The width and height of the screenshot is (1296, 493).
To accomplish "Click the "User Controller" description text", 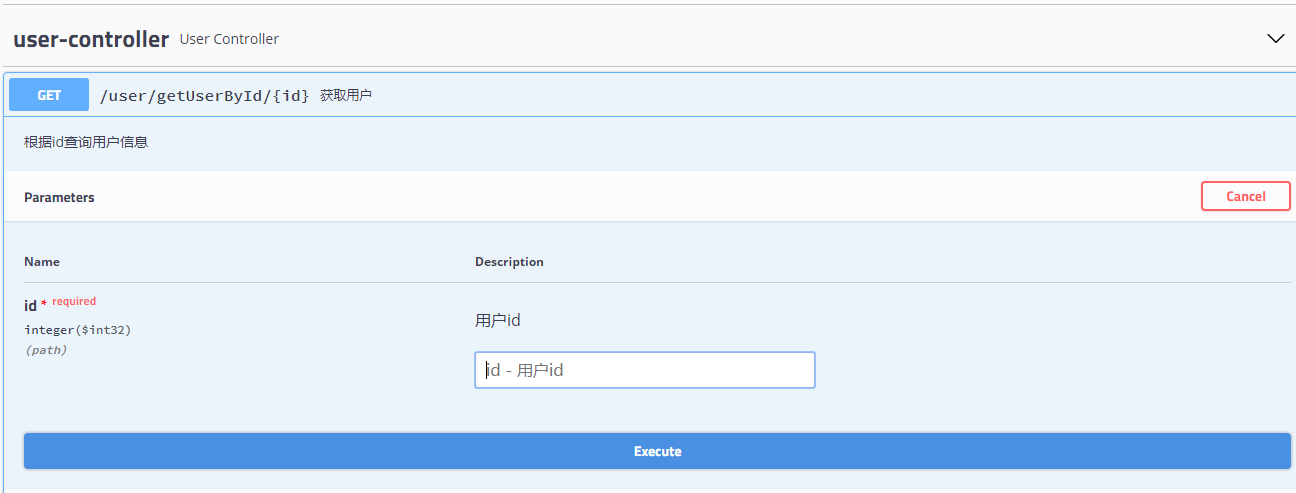I will 229,39.
